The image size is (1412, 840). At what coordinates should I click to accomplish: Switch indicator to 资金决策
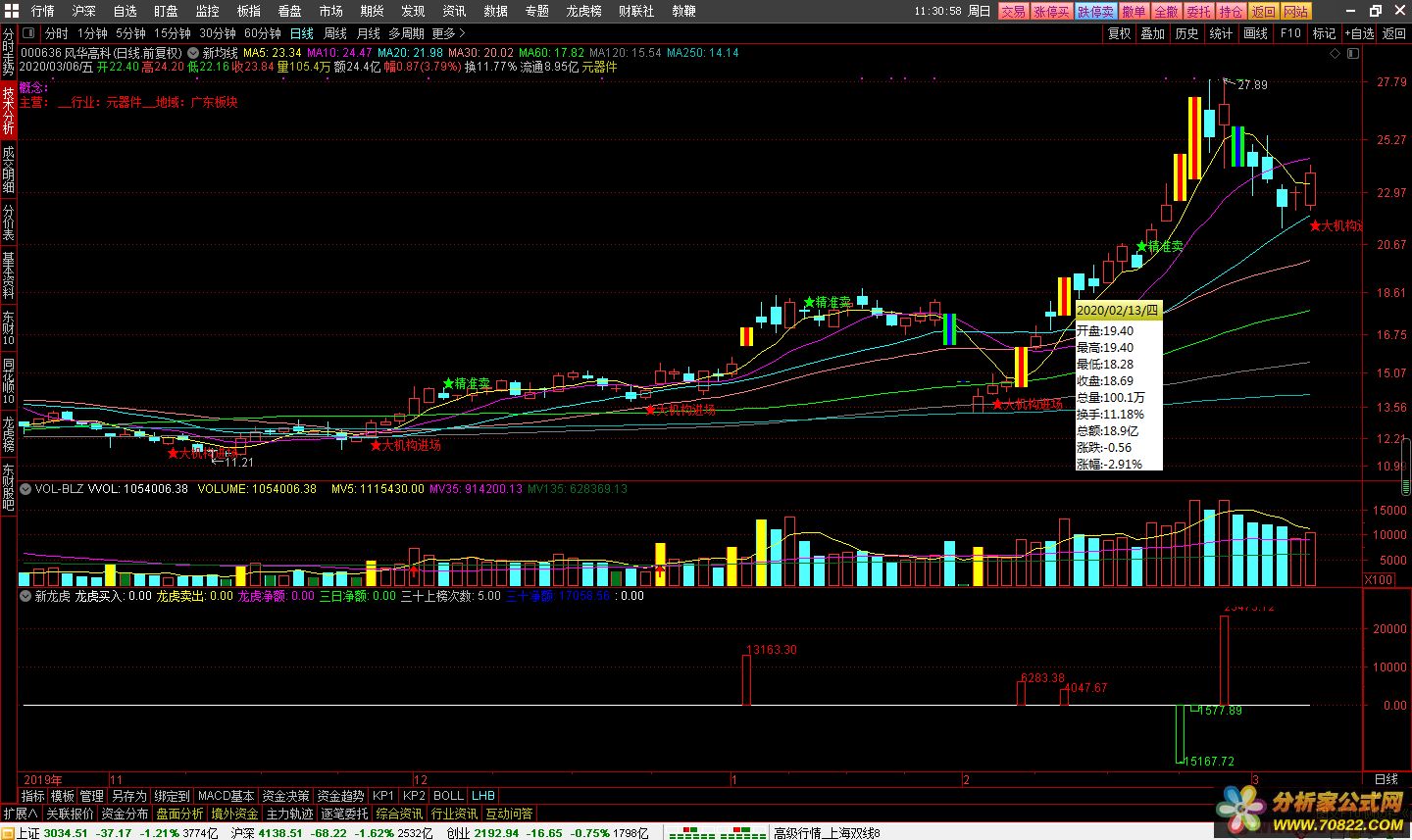pyautogui.click(x=285, y=796)
